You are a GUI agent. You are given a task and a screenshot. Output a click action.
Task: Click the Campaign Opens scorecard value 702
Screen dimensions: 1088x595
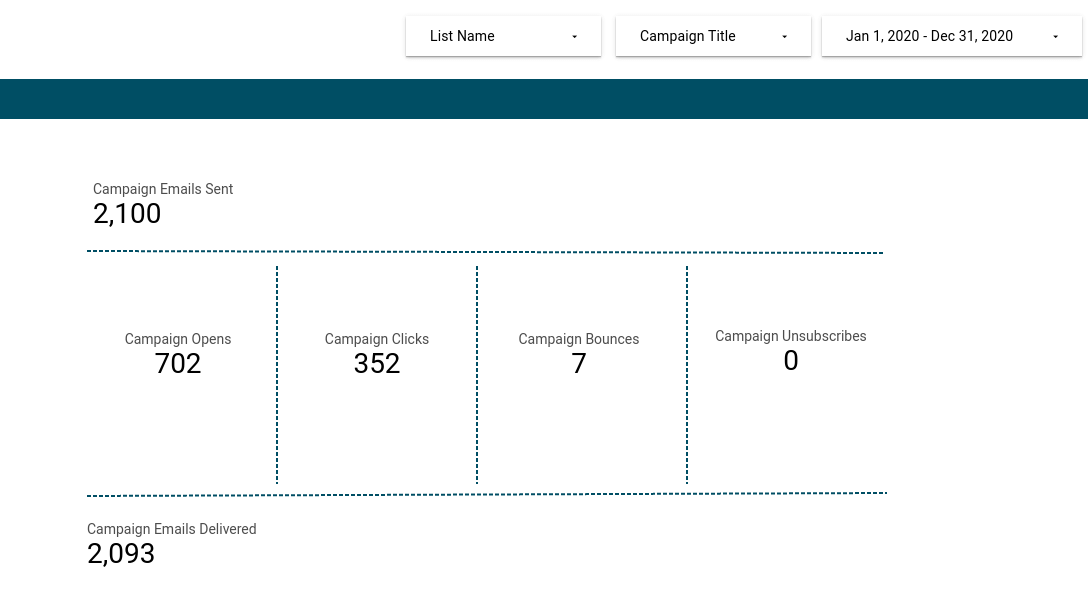[177, 363]
